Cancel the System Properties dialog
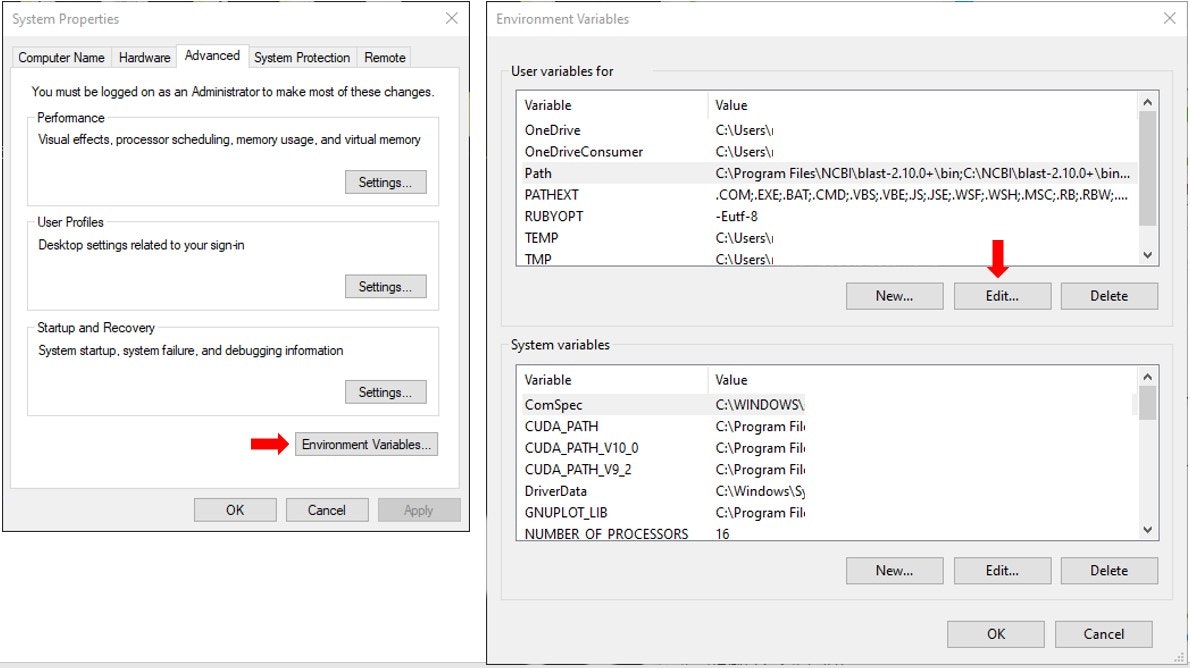The image size is (1190, 668). (327, 510)
